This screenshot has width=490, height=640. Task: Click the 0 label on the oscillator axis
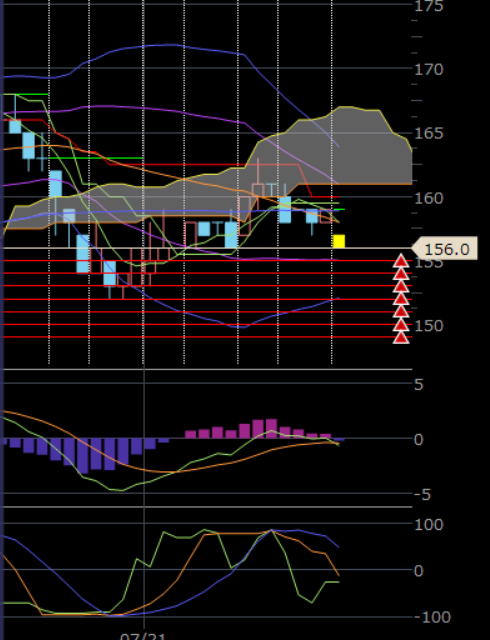419,571
